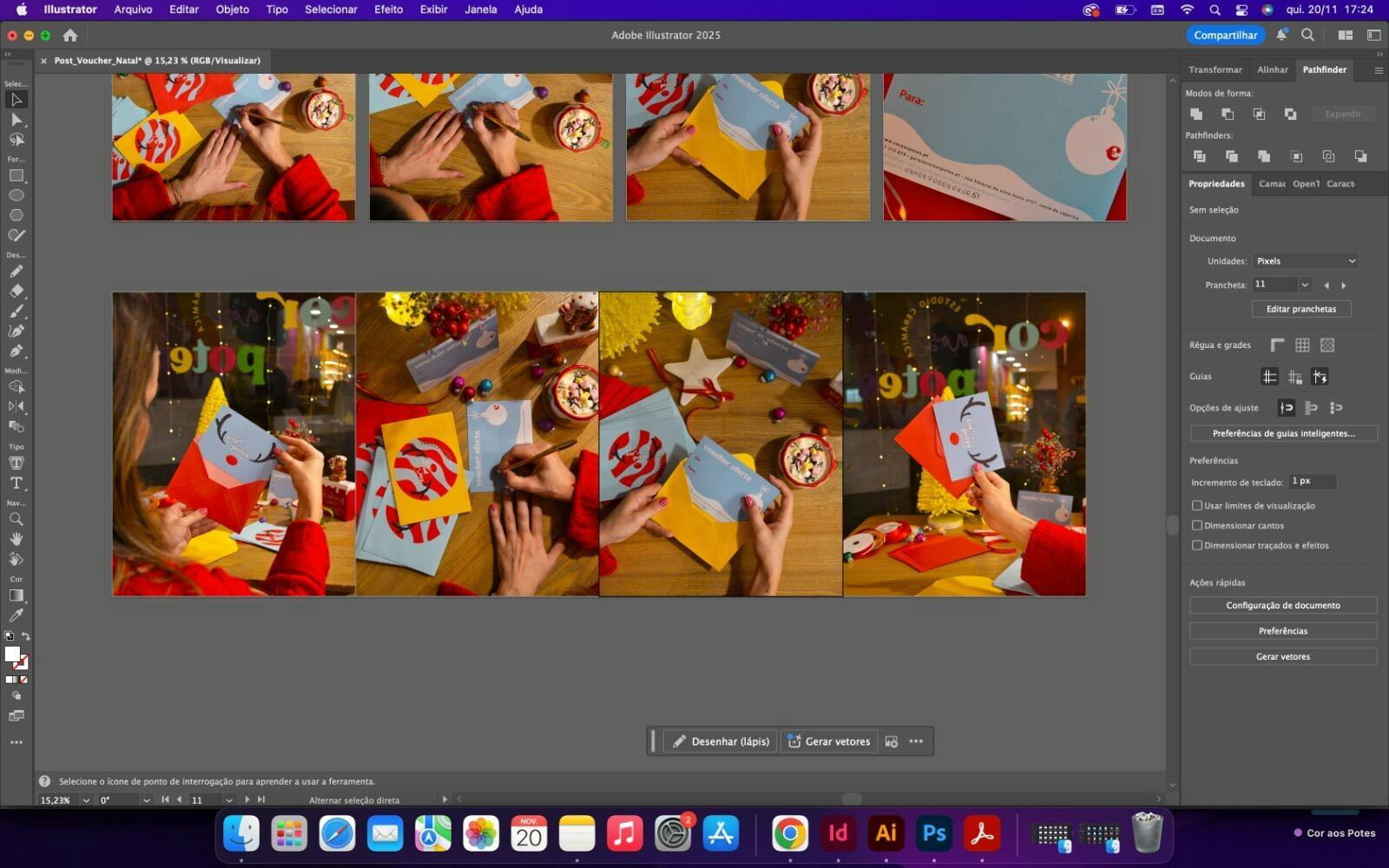The height and width of the screenshot is (868, 1389).
Task: Expand the Prancheta number dropdown
Action: 1304,285
